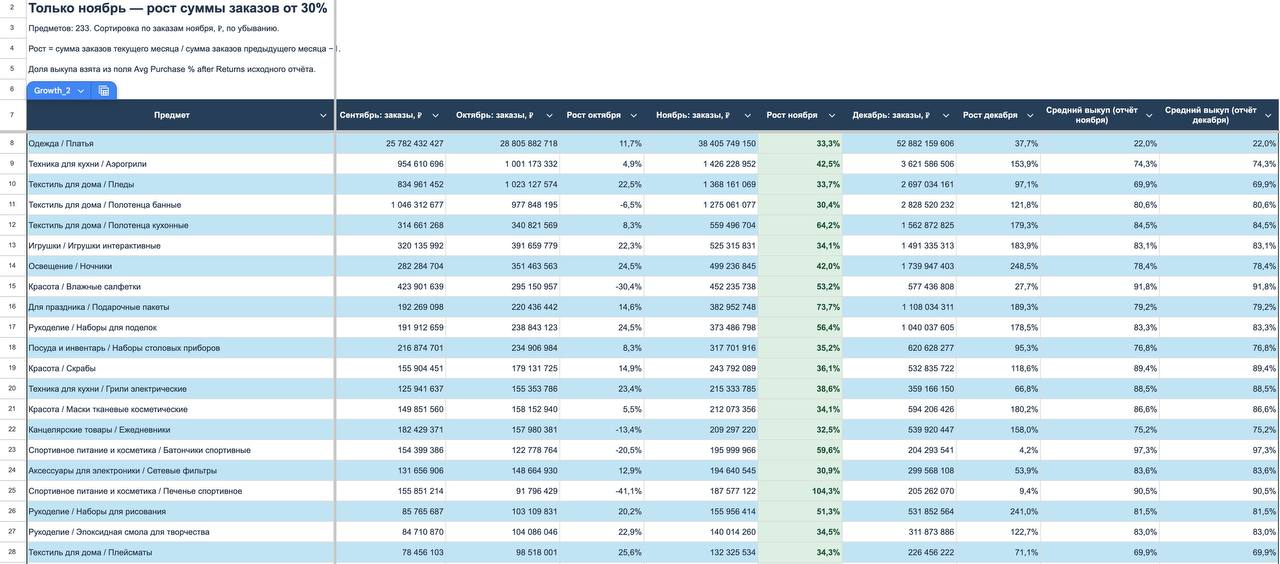1280x564 pixels.
Task: Open Ноябрь: заказы column dropdown arrow
Action: tap(747, 116)
